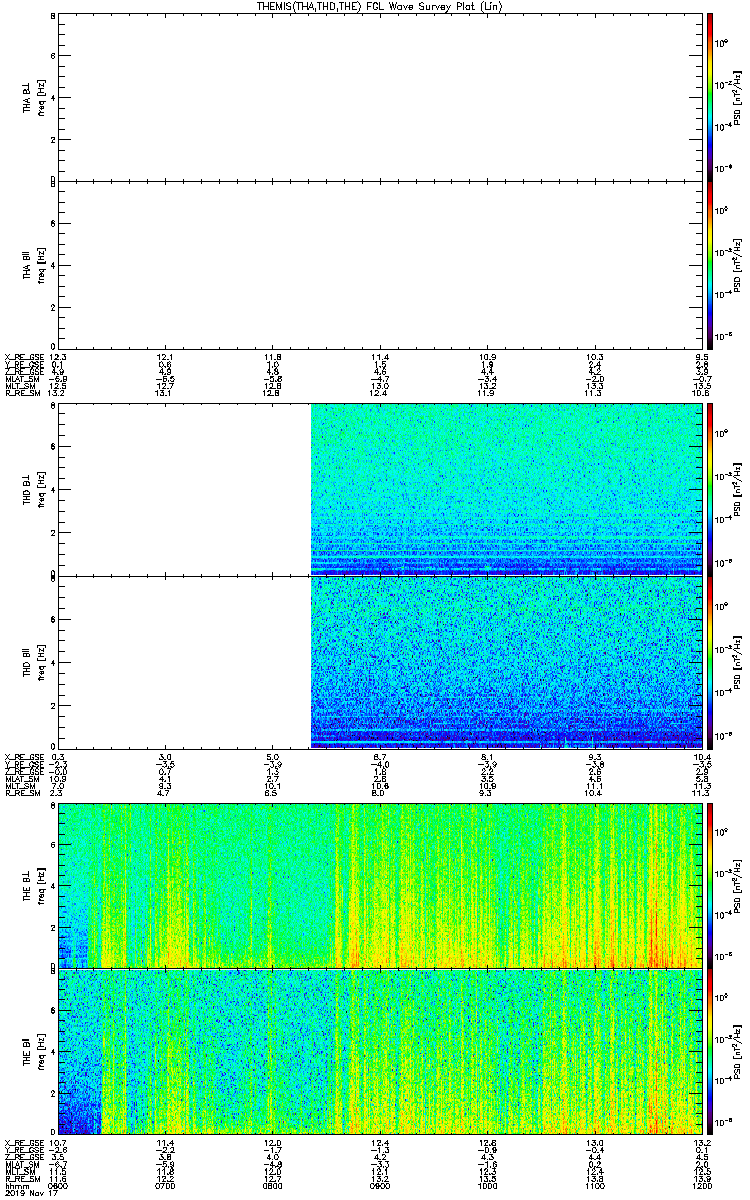This screenshot has width=750, height=1200.
Task: Click the X_RE_GSE row label below the THA panels
Action: tap(23, 357)
